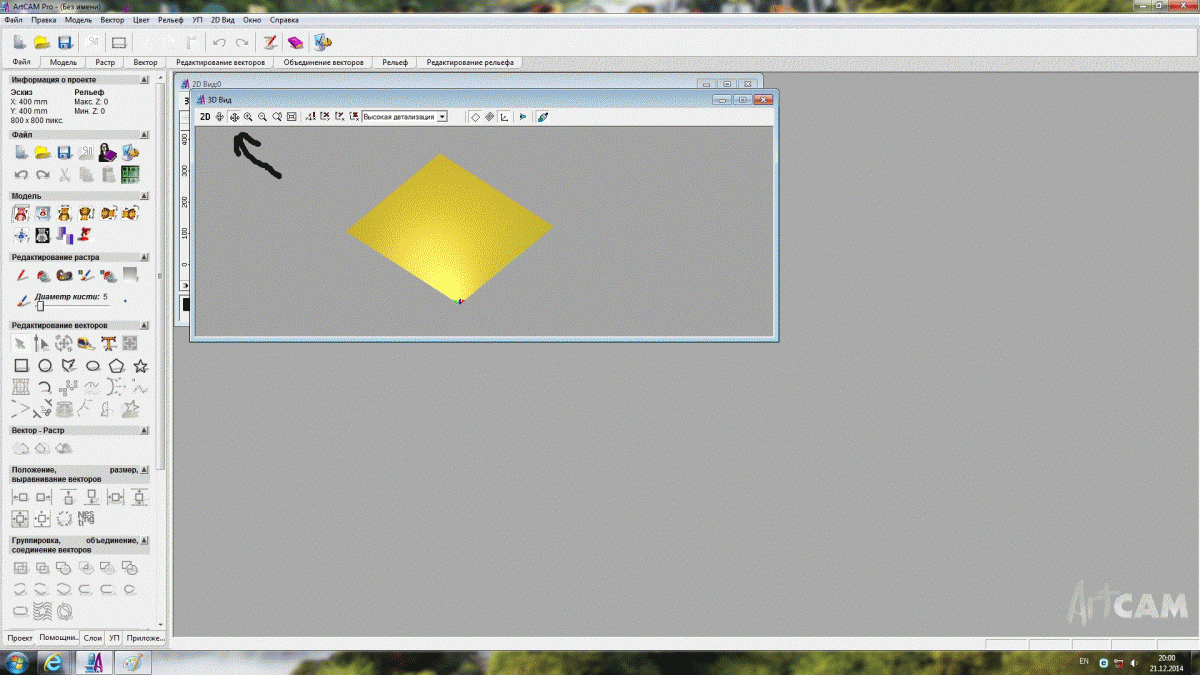Click the save disk icon in top toolbar
Screen dimensions: 1200x675
[64, 43]
